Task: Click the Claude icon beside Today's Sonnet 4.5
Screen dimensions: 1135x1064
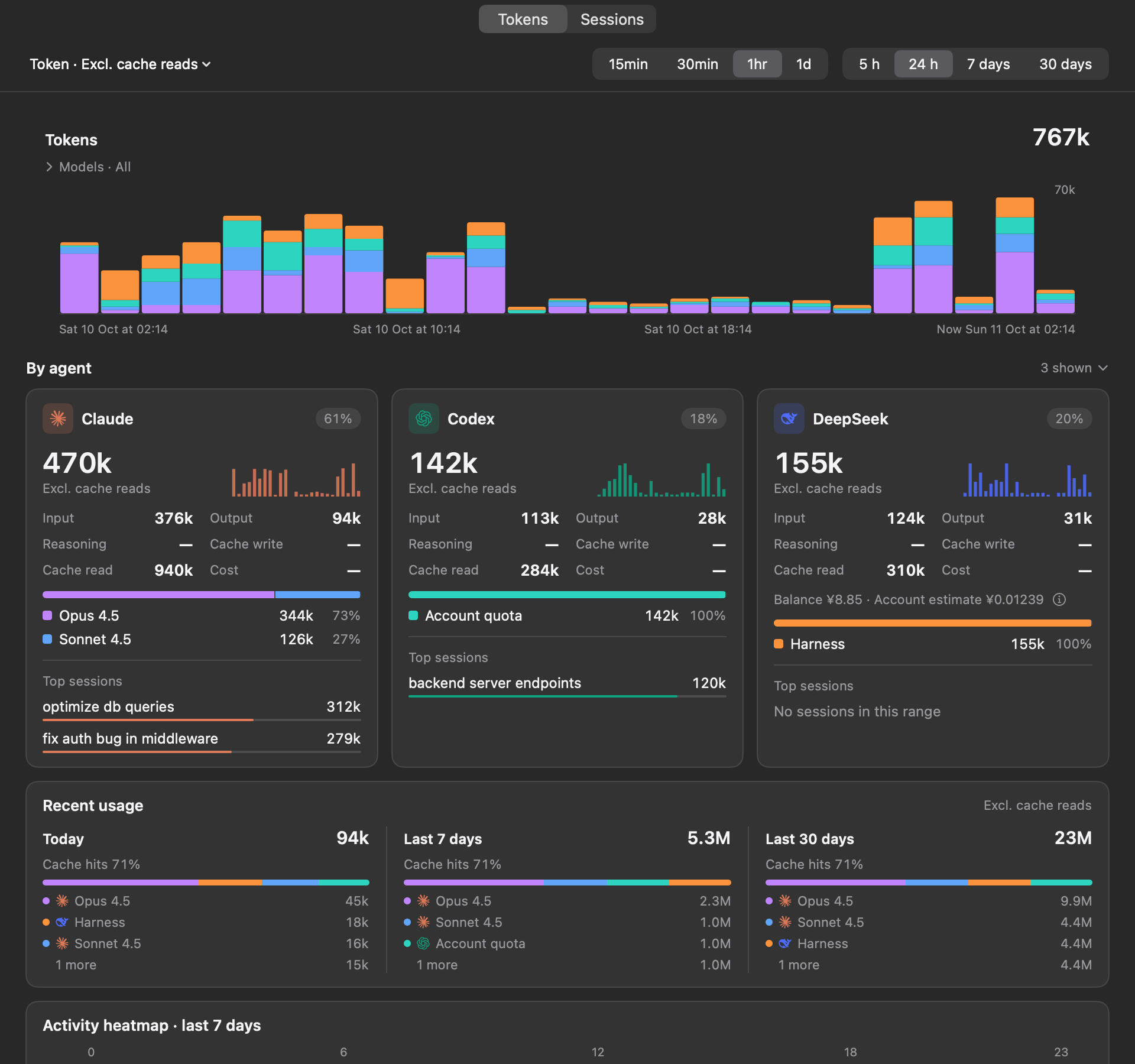Action: pos(62,943)
